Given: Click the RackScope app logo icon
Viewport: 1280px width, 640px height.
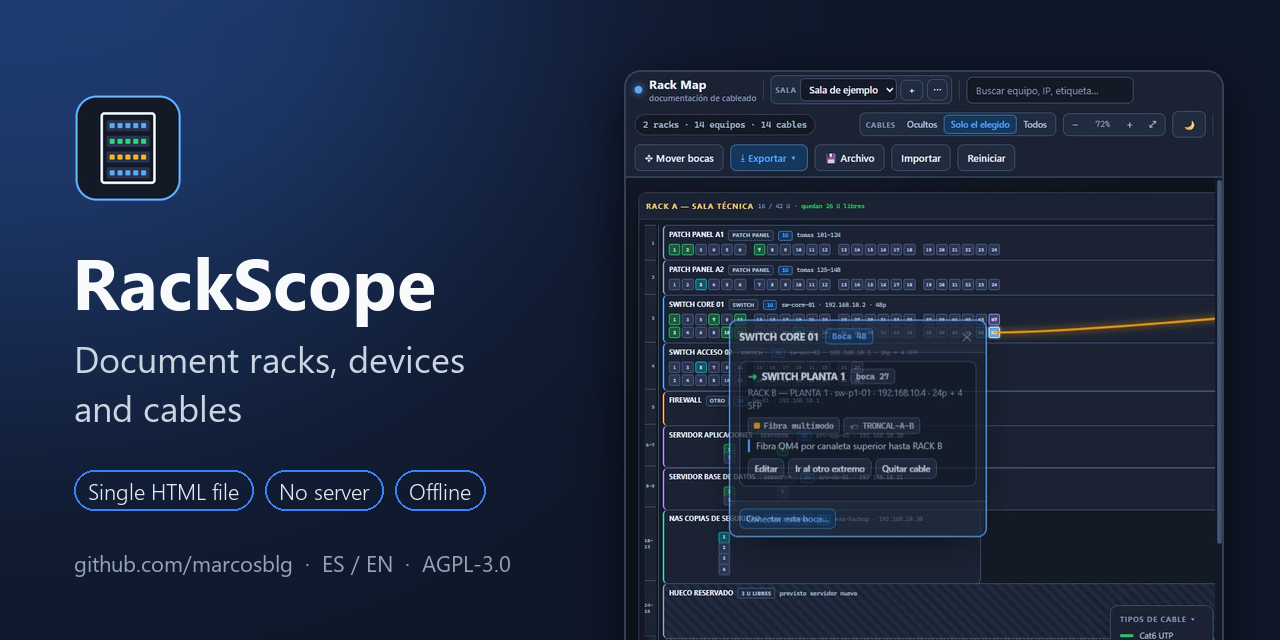Looking at the screenshot, I should point(128,148).
